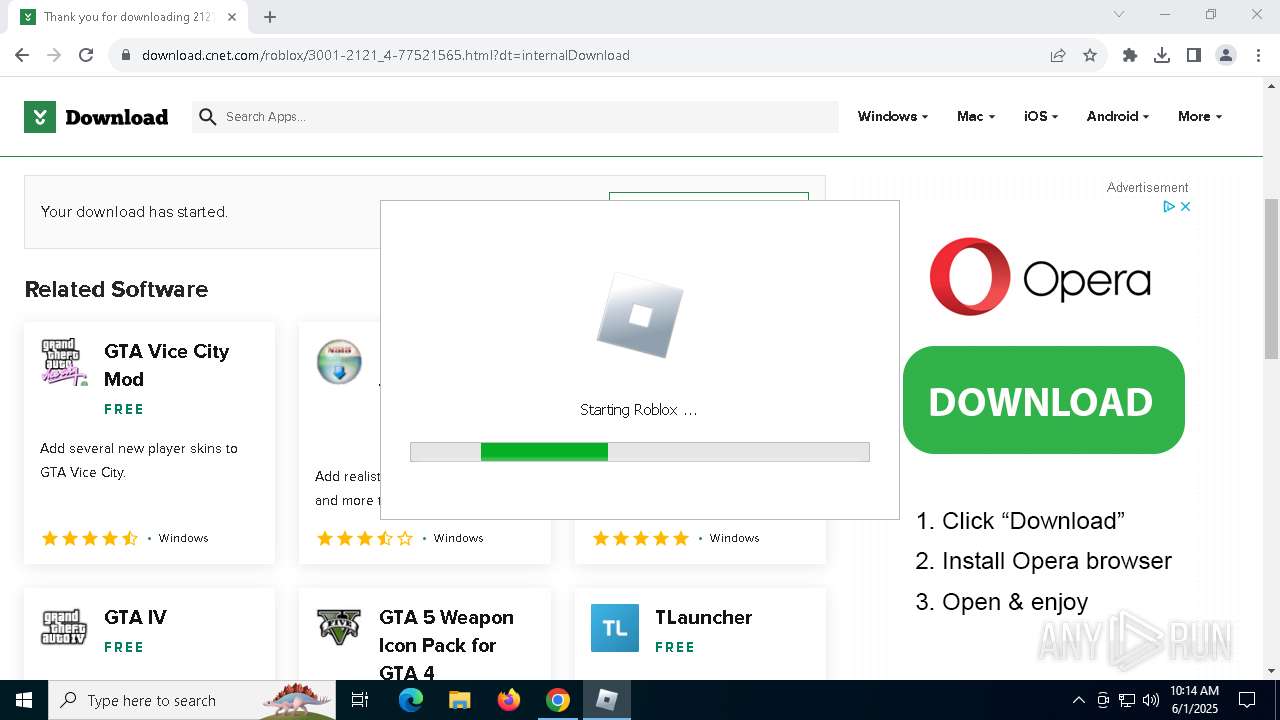Show hidden system tray icons
The width and height of the screenshot is (1280, 720).
tap(1078, 700)
